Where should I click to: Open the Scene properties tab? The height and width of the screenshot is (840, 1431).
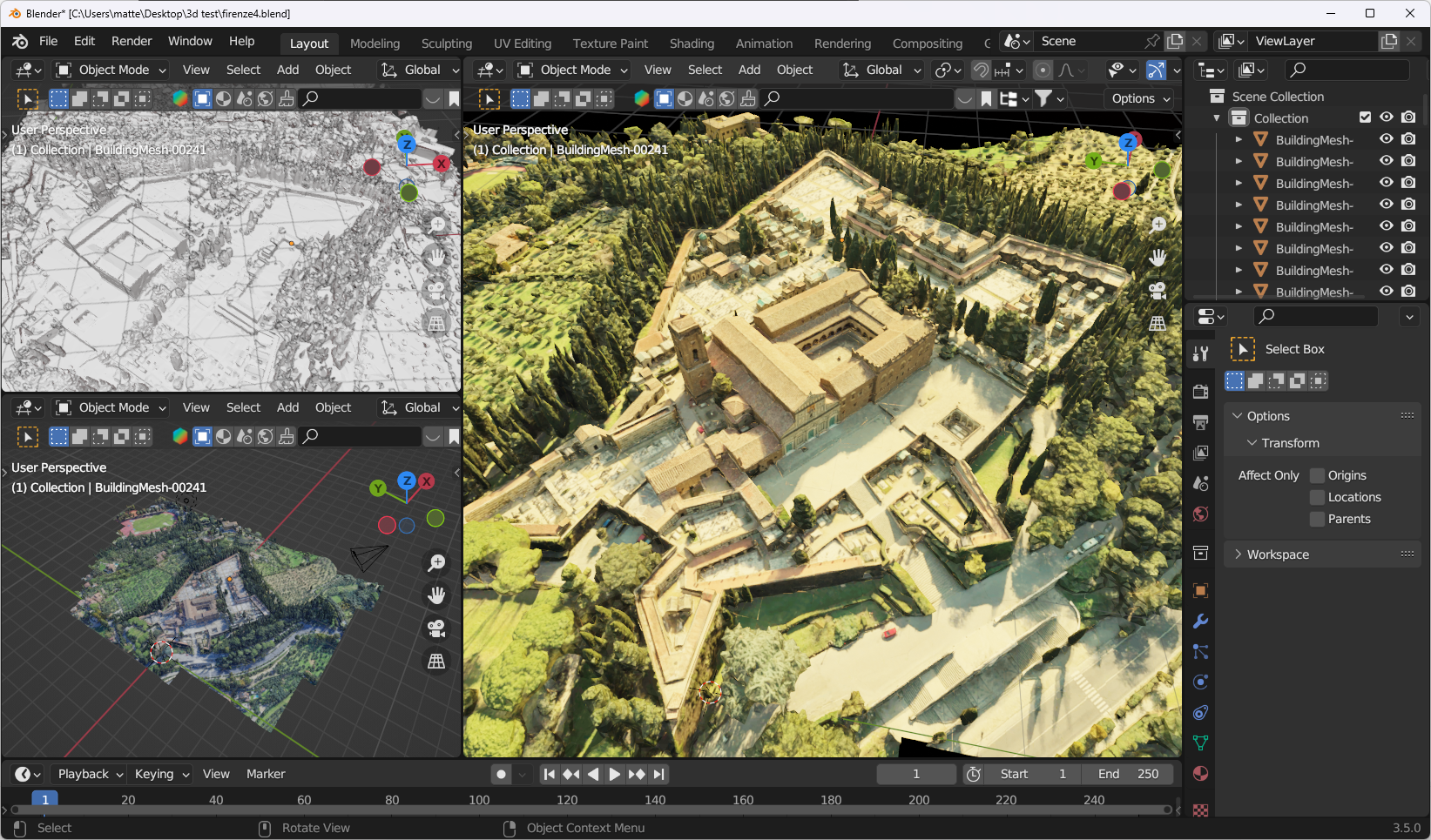(x=1200, y=483)
